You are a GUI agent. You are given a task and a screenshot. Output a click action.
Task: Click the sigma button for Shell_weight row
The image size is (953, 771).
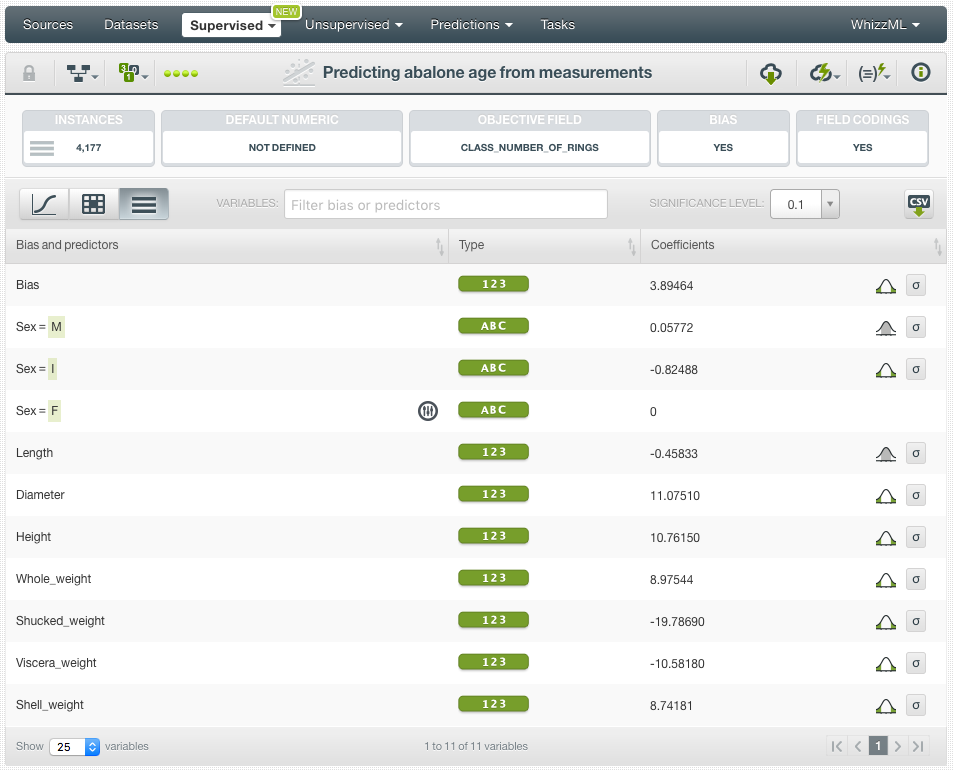coord(916,705)
